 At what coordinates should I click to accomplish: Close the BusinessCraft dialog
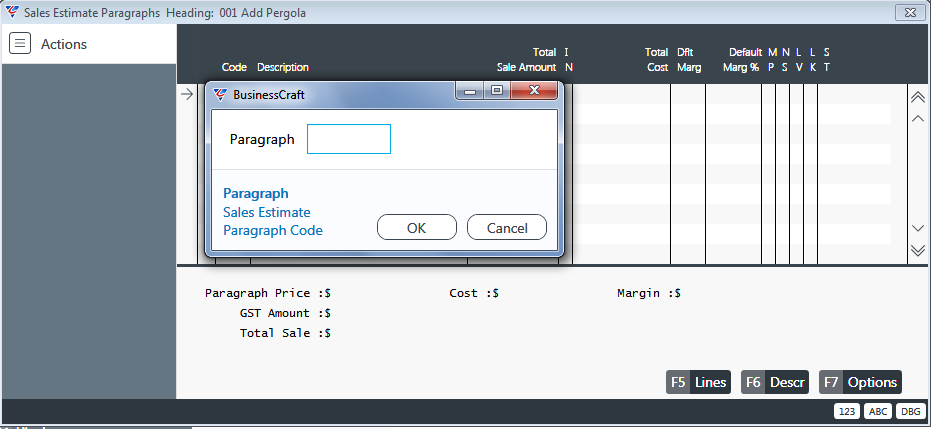[x=534, y=91]
